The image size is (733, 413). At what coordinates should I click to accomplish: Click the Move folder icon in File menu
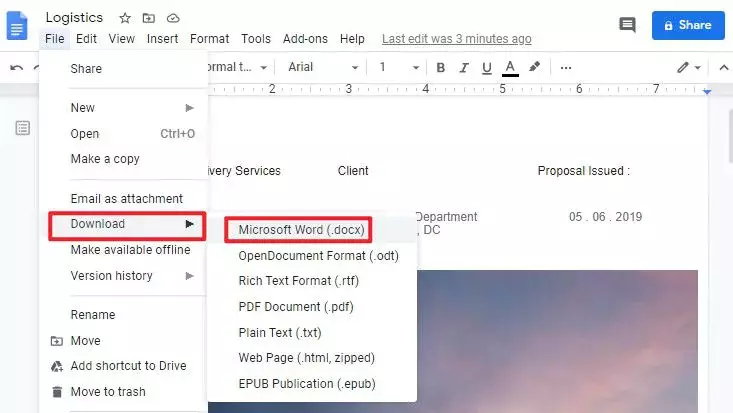(x=57, y=341)
